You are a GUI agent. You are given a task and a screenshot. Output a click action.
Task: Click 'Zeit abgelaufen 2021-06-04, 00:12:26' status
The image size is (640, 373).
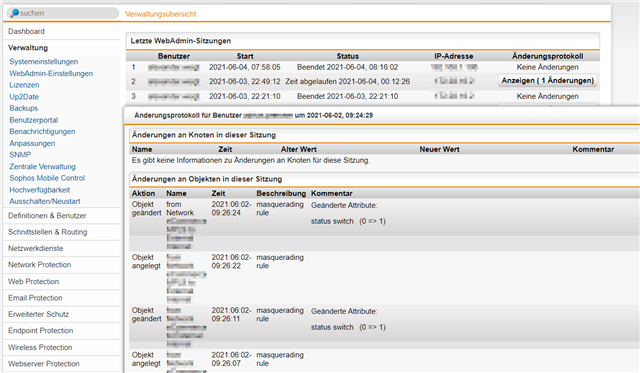(347, 81)
